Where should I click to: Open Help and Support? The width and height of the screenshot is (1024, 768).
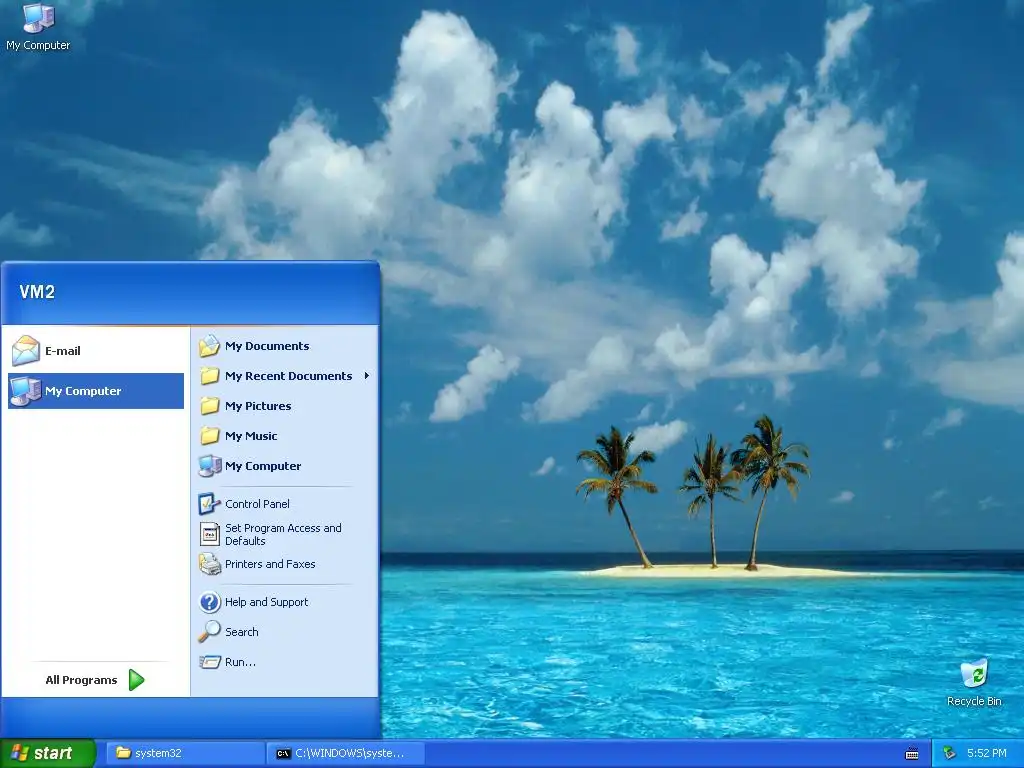point(266,602)
